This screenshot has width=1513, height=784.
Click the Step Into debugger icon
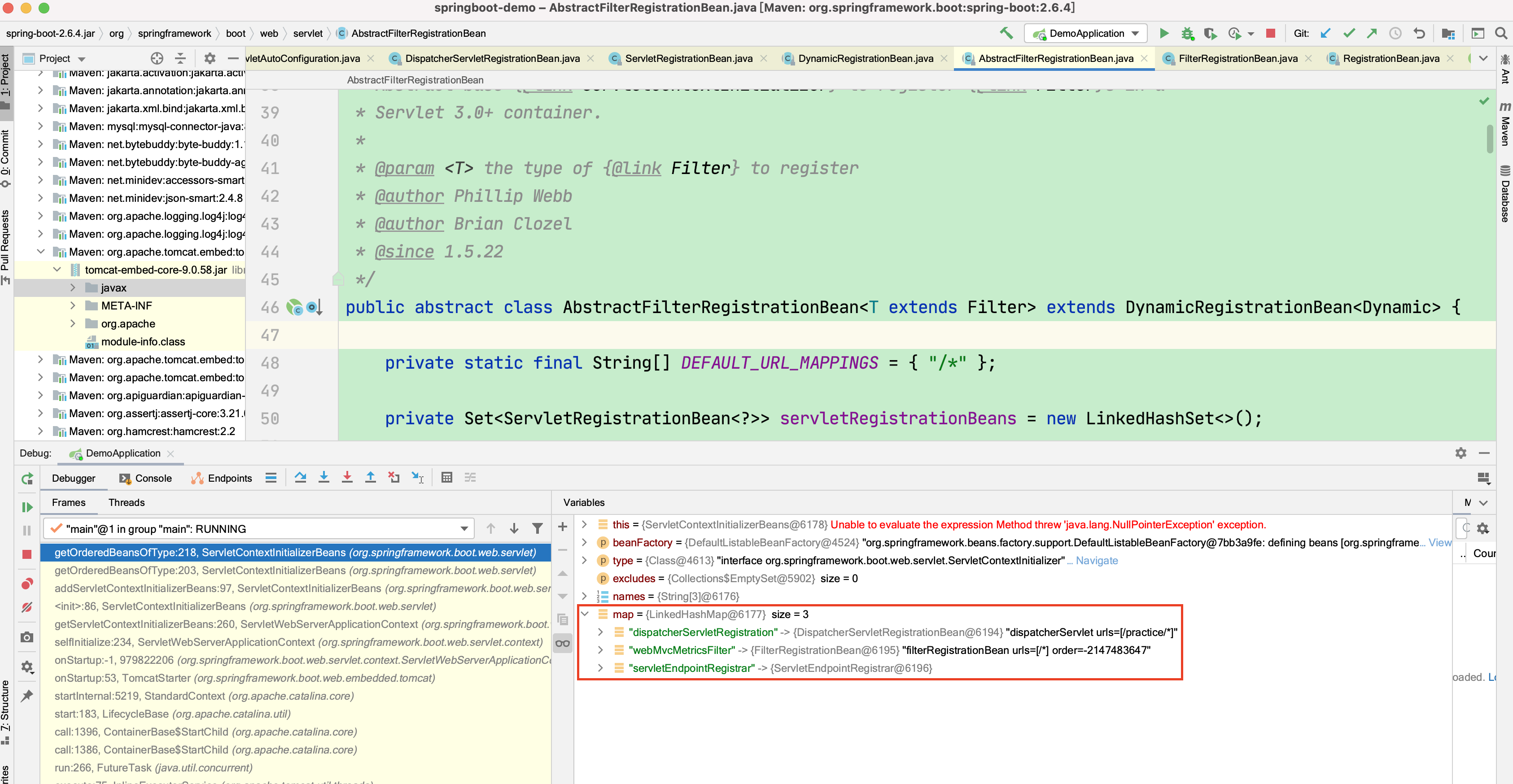point(324,478)
